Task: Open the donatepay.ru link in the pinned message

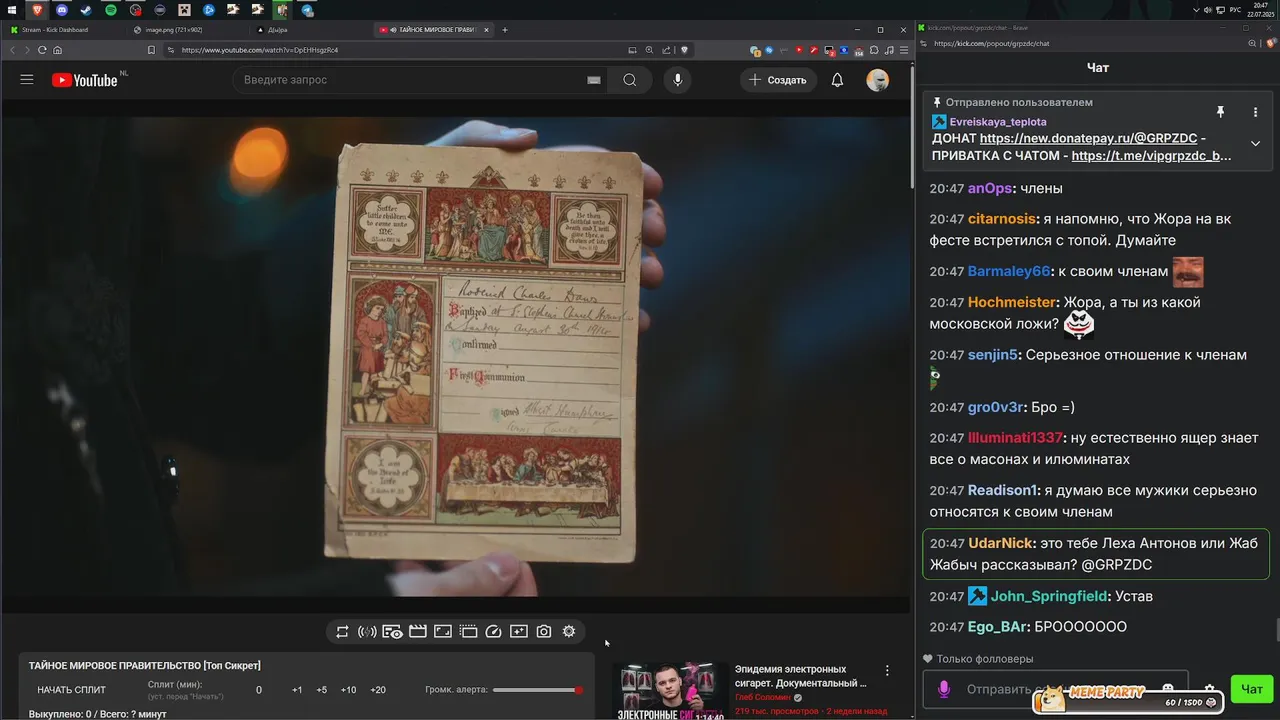Action: click(x=1088, y=139)
